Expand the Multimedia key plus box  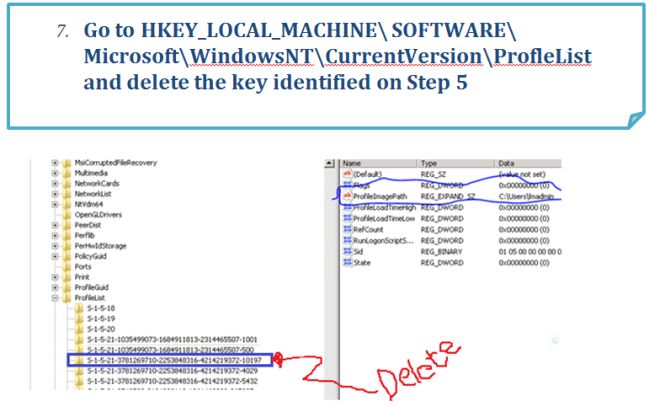(55, 173)
